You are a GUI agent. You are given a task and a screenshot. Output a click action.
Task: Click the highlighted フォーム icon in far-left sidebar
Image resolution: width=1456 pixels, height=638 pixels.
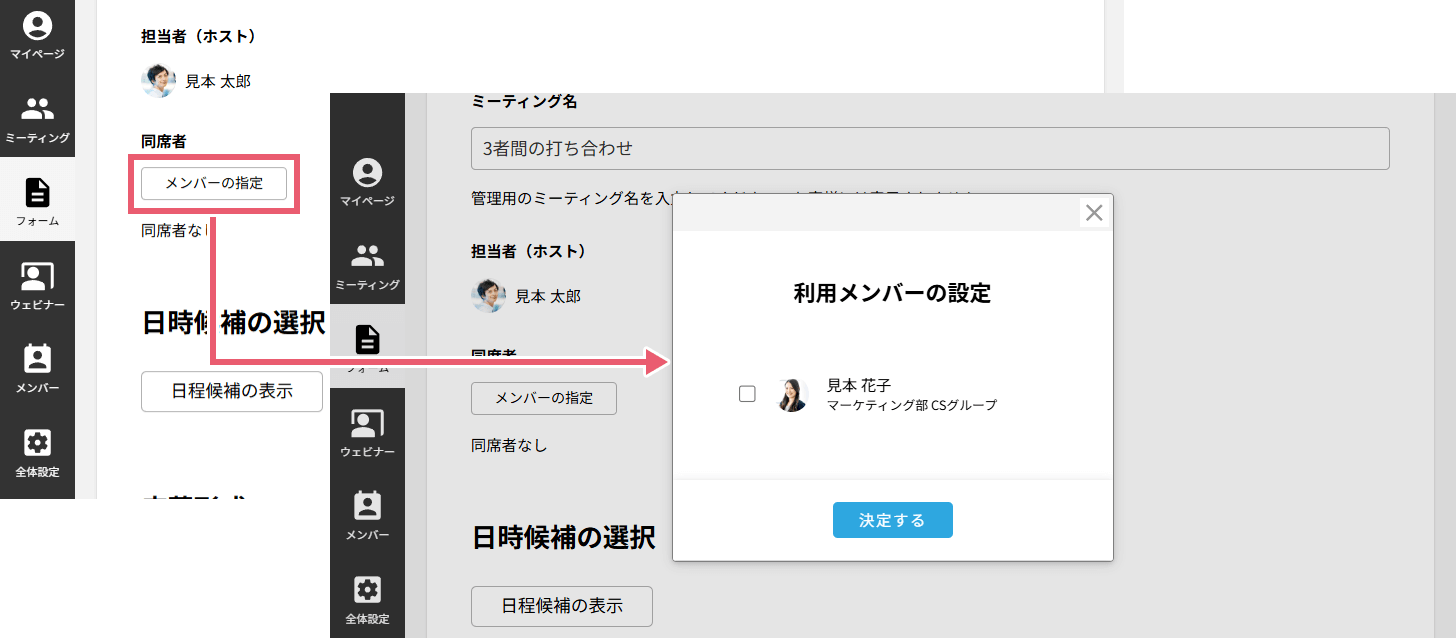[37, 200]
